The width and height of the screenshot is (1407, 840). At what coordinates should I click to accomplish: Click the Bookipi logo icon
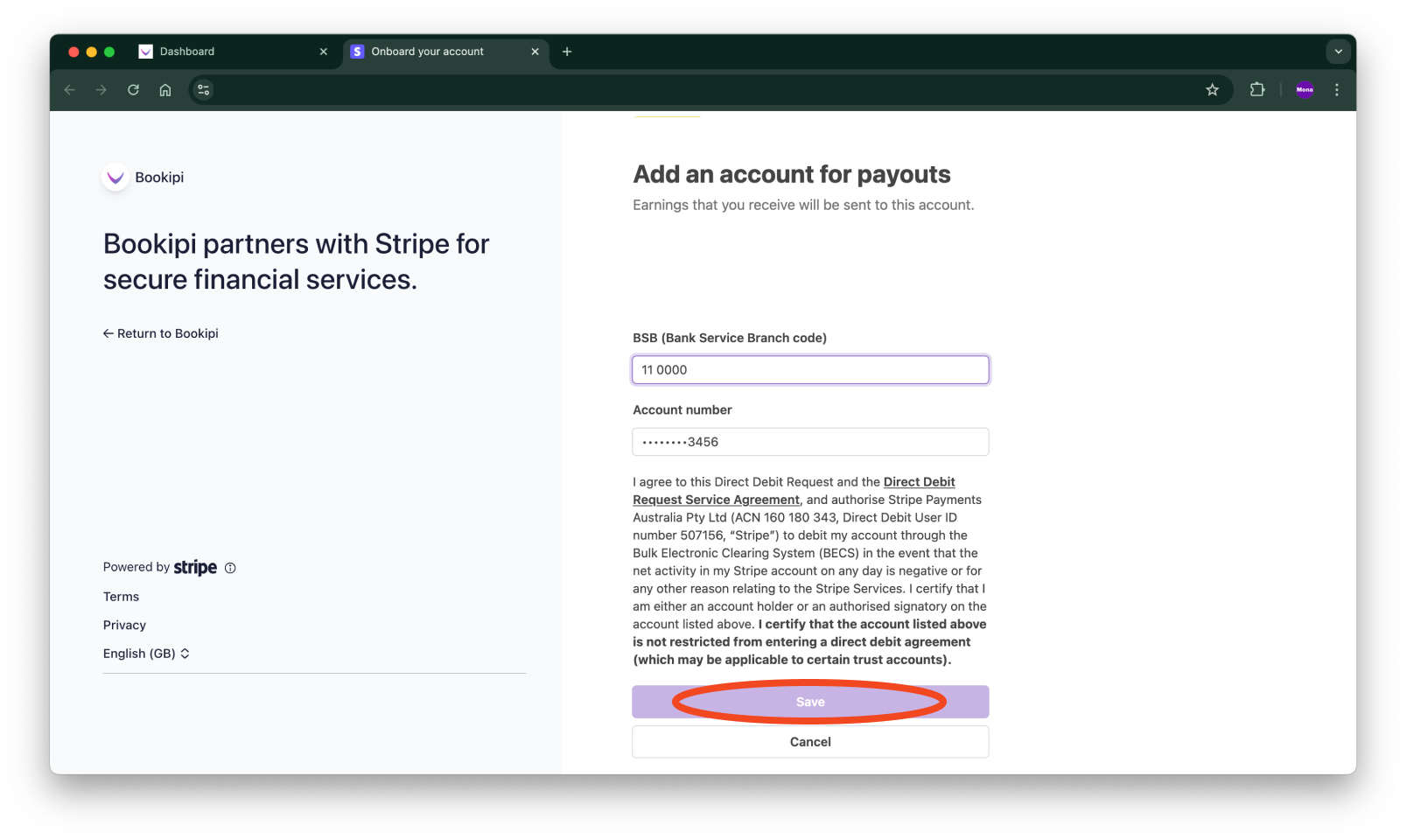point(115,177)
